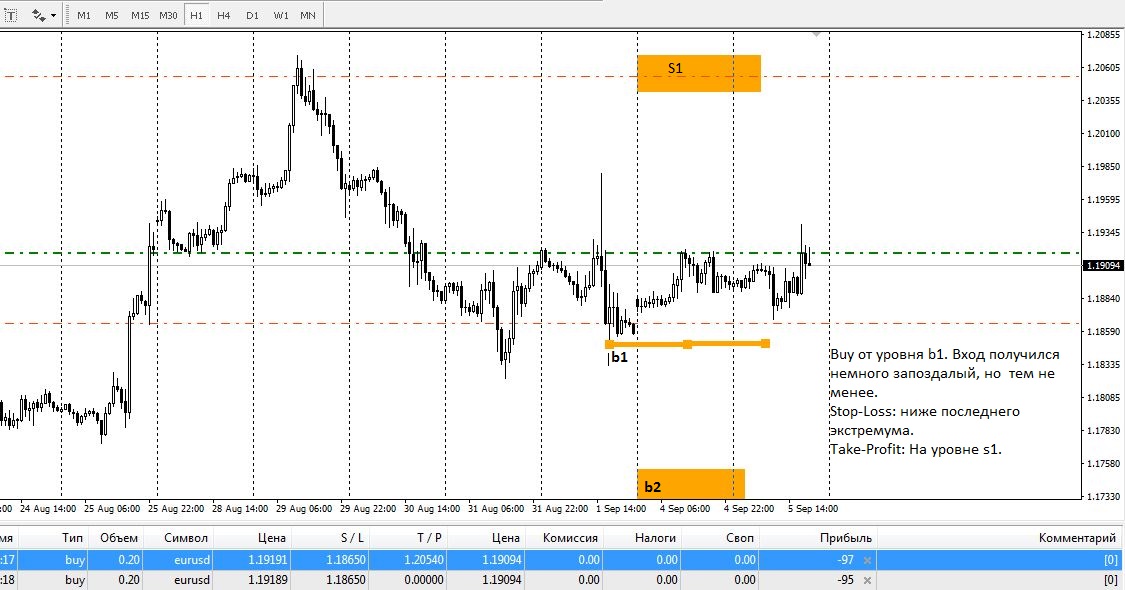This screenshot has width=1125, height=590.
Task: Select the b1 text label on chart
Action: [619, 357]
